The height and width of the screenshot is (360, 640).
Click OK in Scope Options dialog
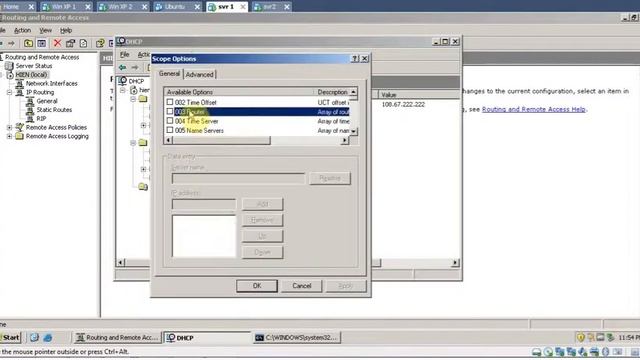(x=257, y=286)
